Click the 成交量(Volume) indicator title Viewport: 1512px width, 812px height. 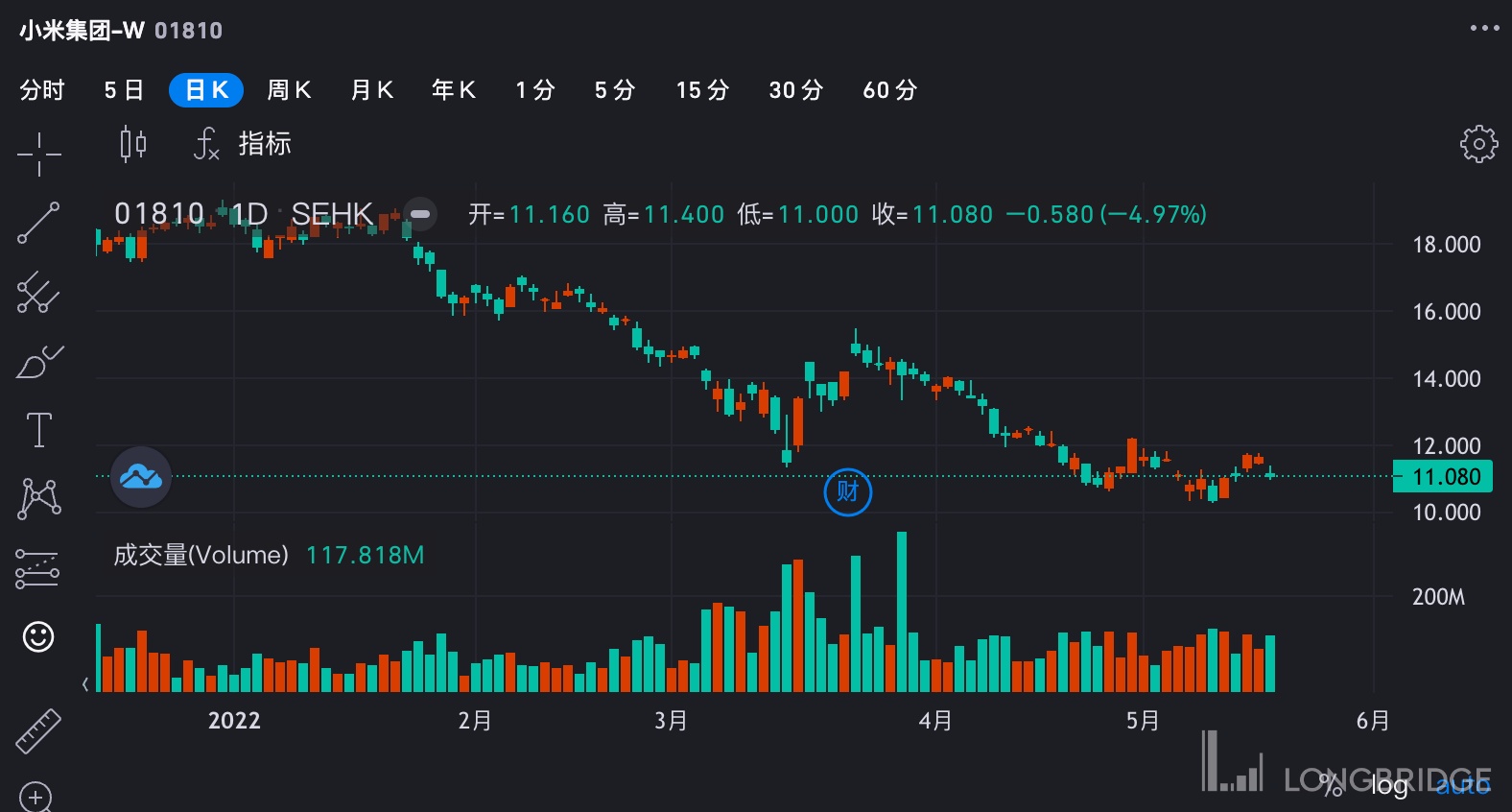point(201,555)
